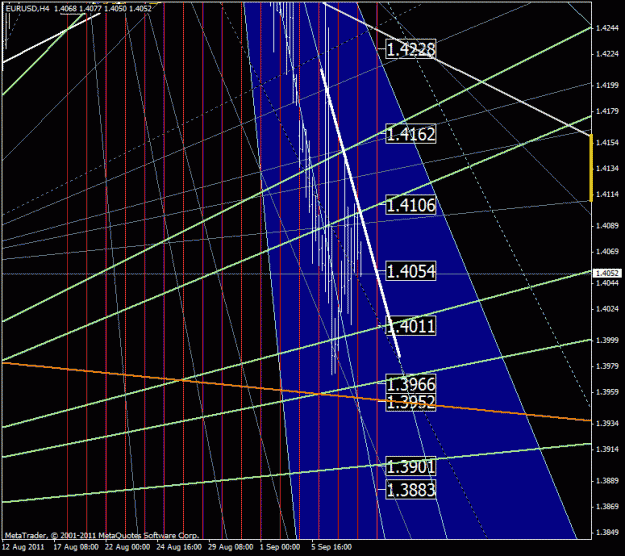Click the 1.3979 price axis value
The height and width of the screenshot is (556, 625).
[607, 366]
